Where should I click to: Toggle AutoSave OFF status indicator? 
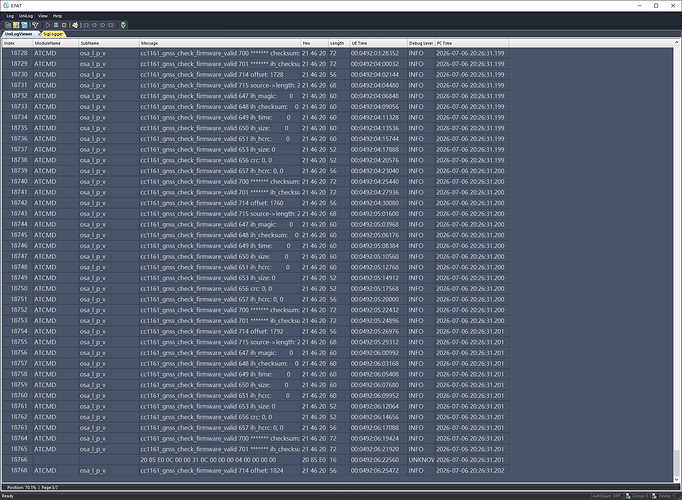pyautogui.click(x=606, y=496)
